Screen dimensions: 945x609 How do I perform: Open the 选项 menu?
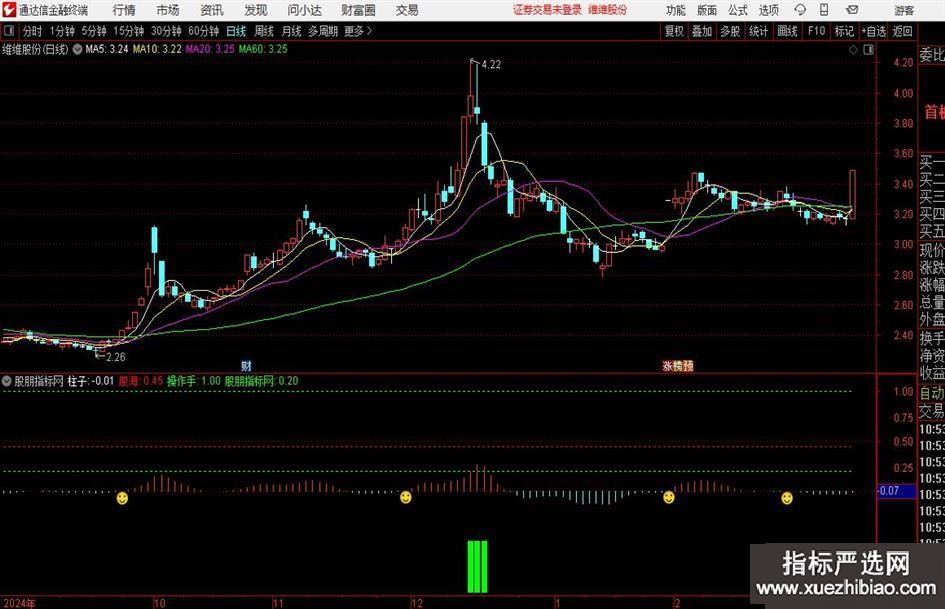click(x=768, y=10)
